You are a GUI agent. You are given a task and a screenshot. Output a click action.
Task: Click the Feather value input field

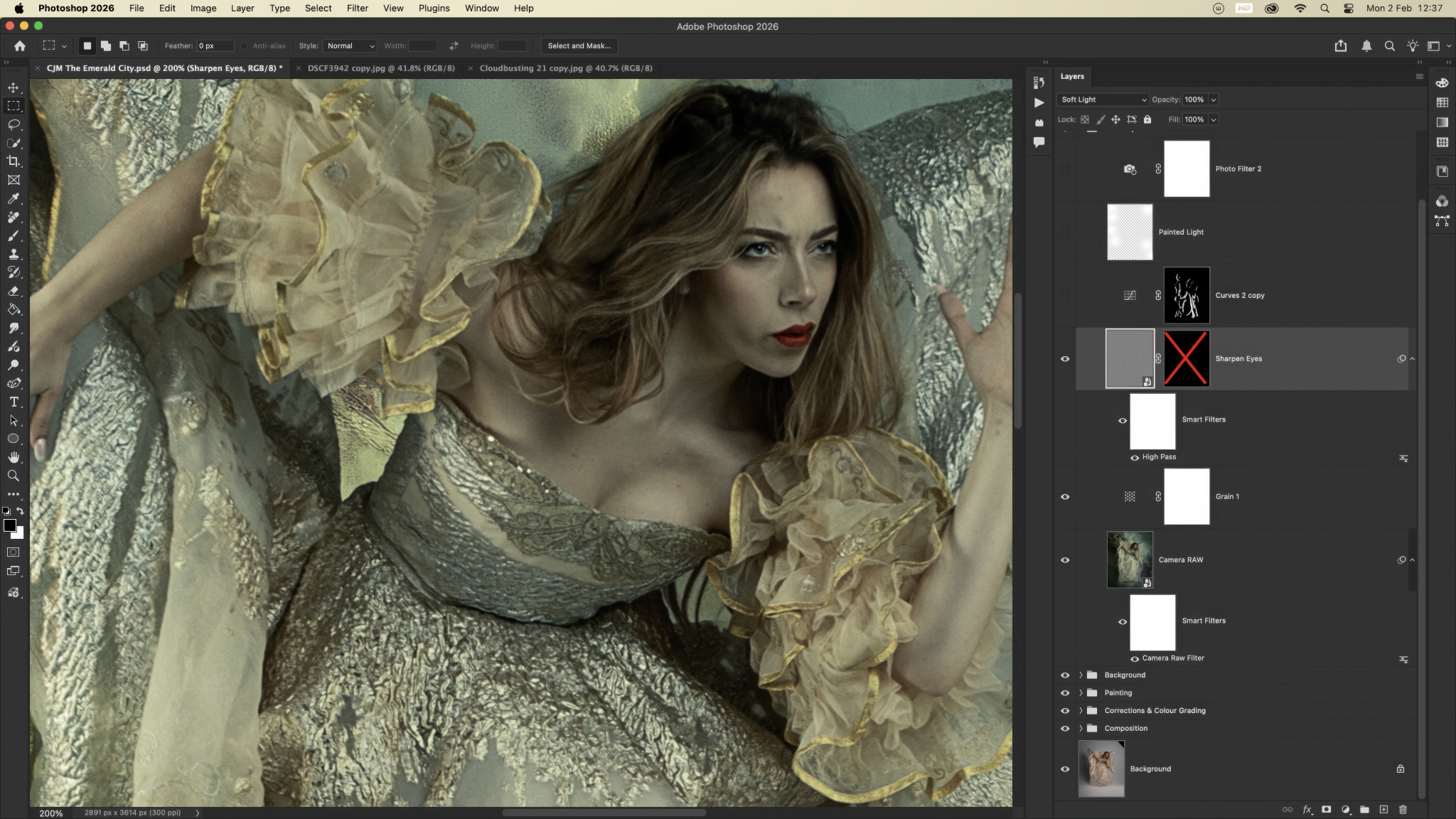pyautogui.click(x=215, y=45)
